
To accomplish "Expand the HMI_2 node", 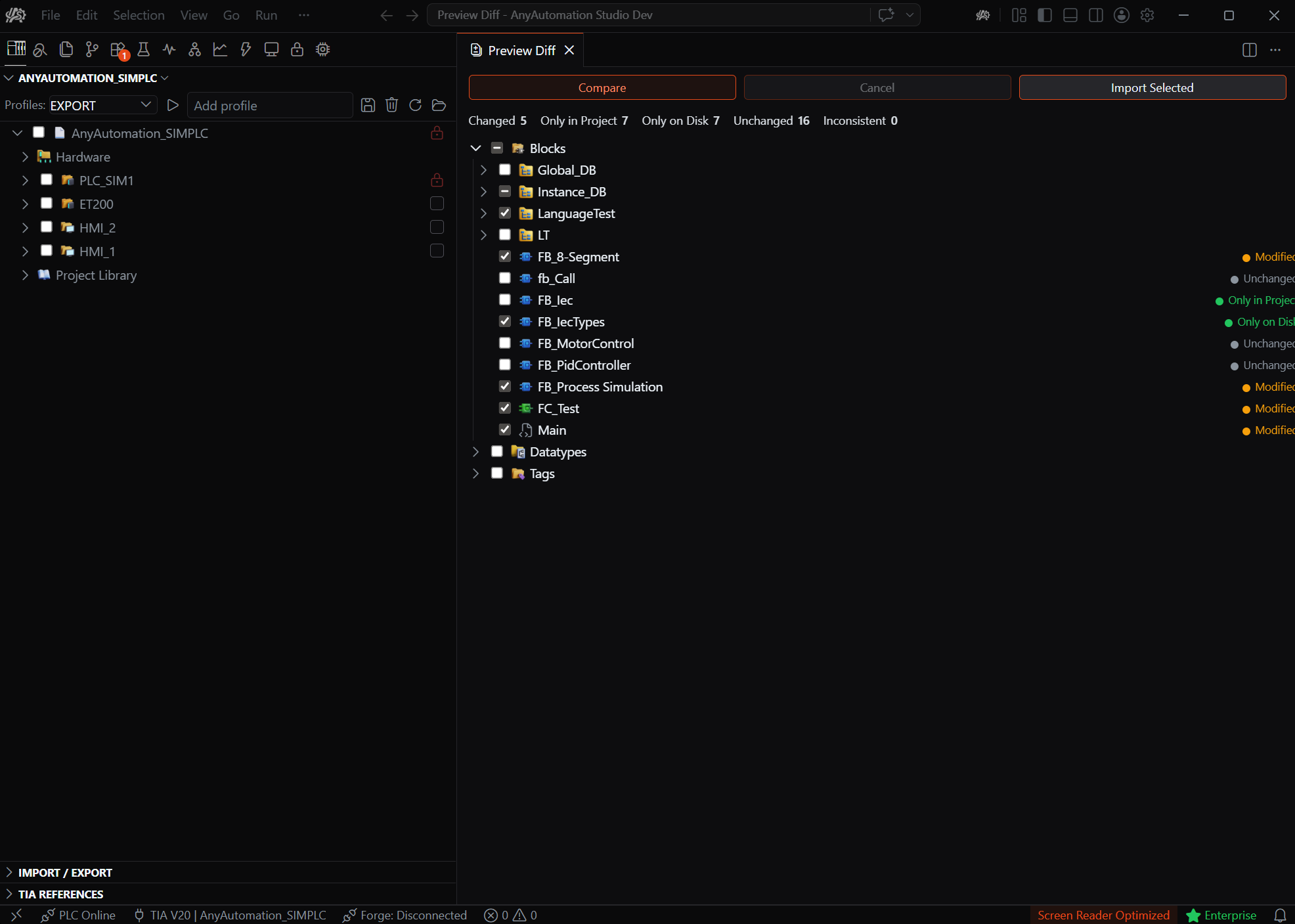I will pos(25,228).
